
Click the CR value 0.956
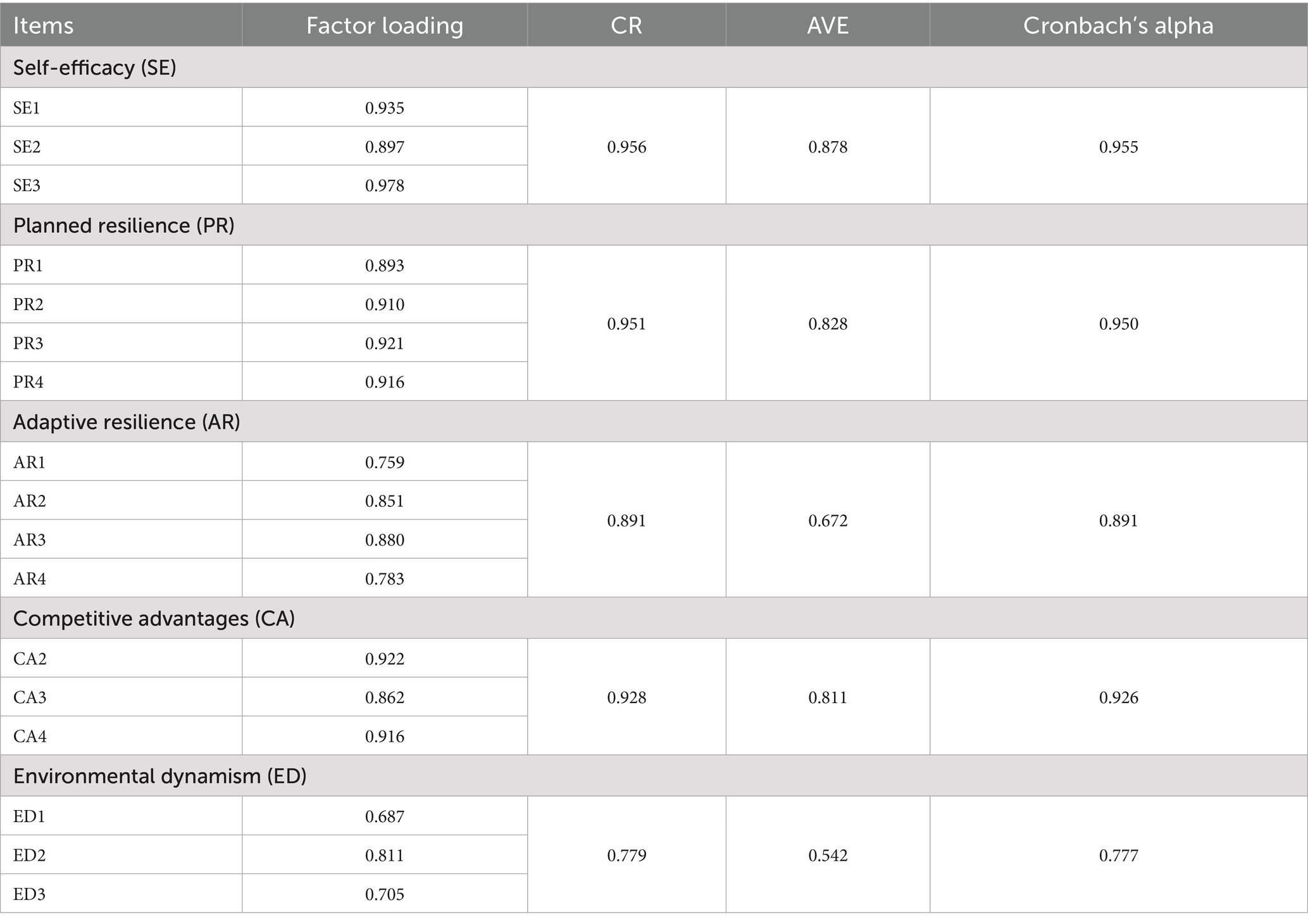pos(626,147)
